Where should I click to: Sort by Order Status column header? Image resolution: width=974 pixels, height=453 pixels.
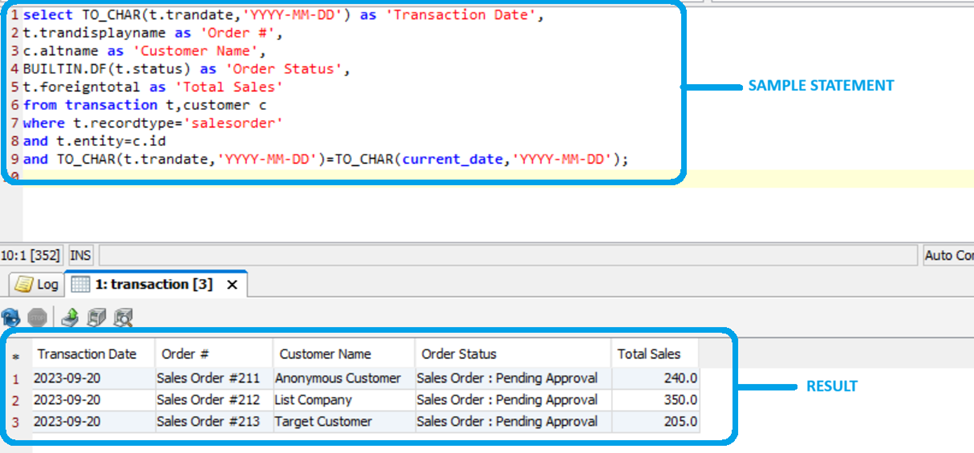[513, 354]
